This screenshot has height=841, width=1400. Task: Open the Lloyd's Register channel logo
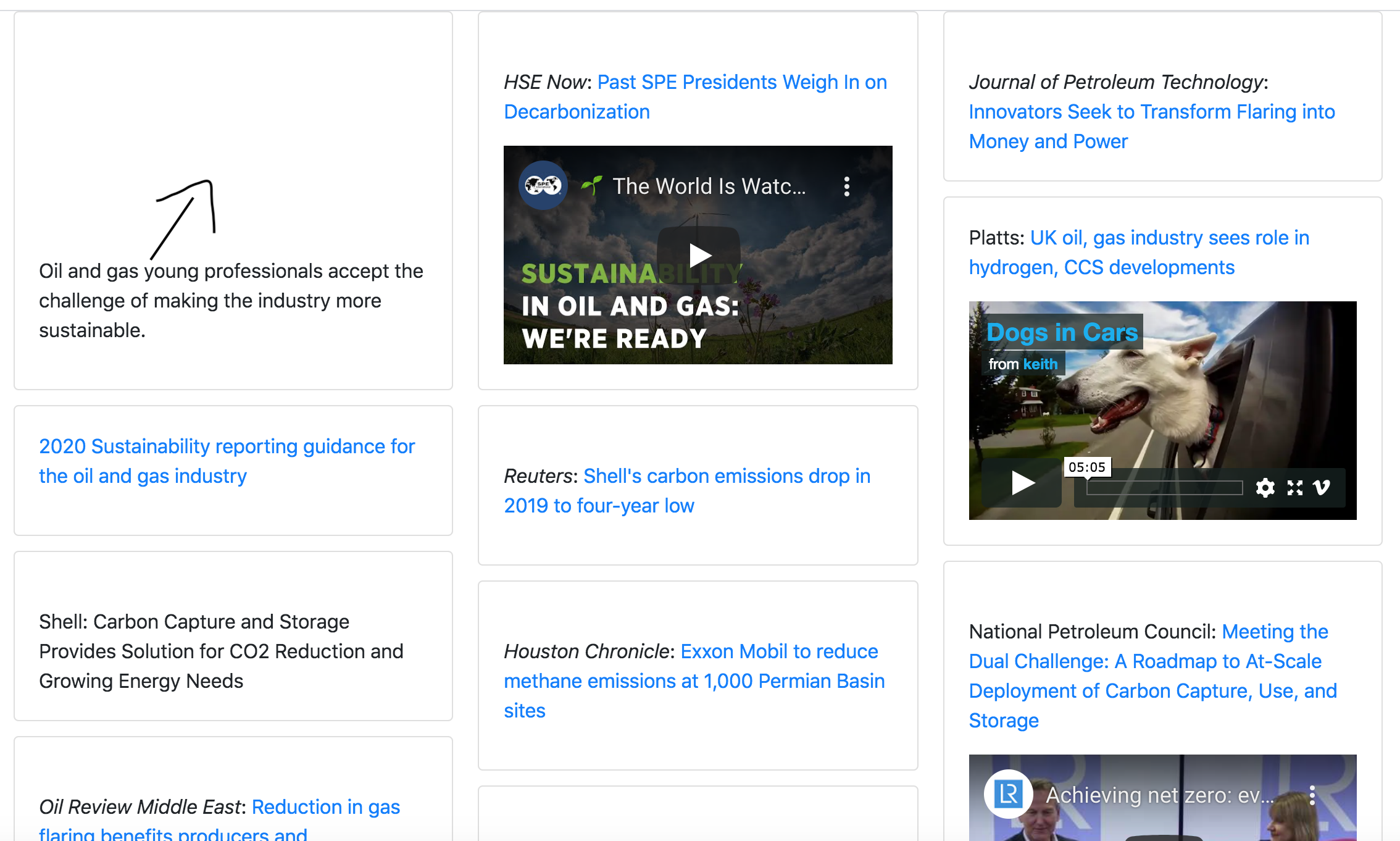click(x=1008, y=794)
